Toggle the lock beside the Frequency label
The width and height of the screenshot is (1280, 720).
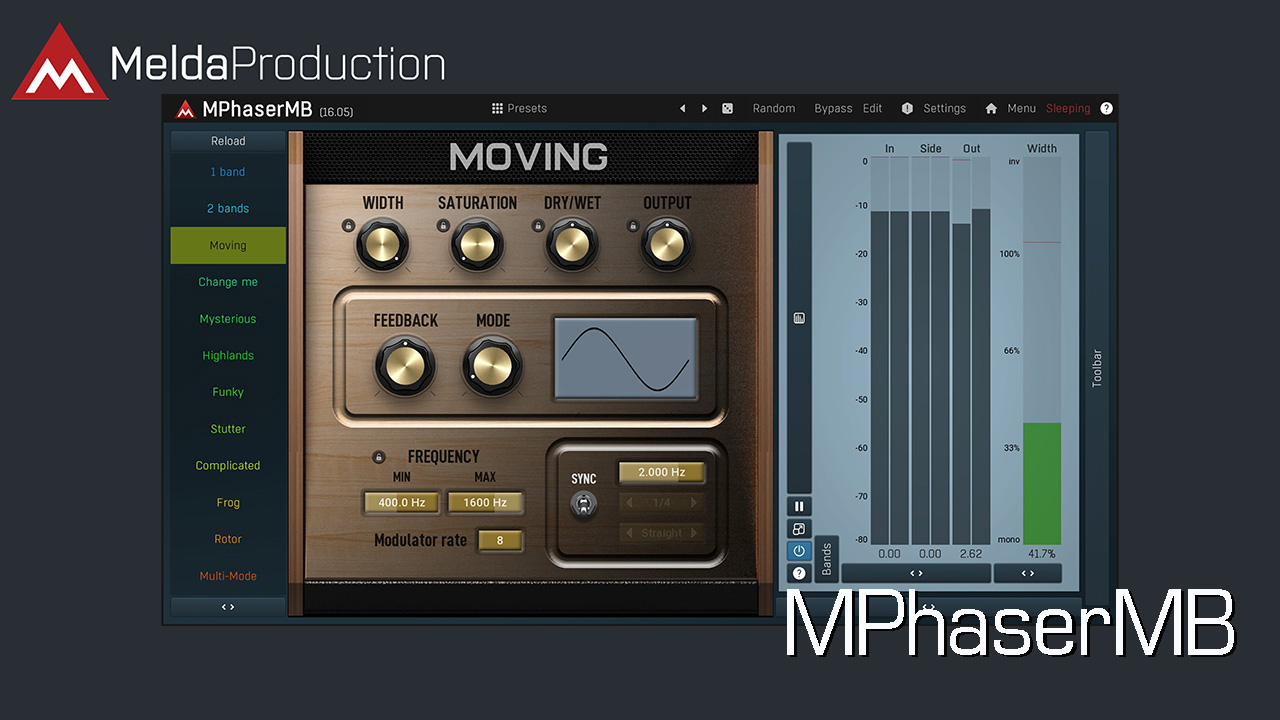(379, 457)
